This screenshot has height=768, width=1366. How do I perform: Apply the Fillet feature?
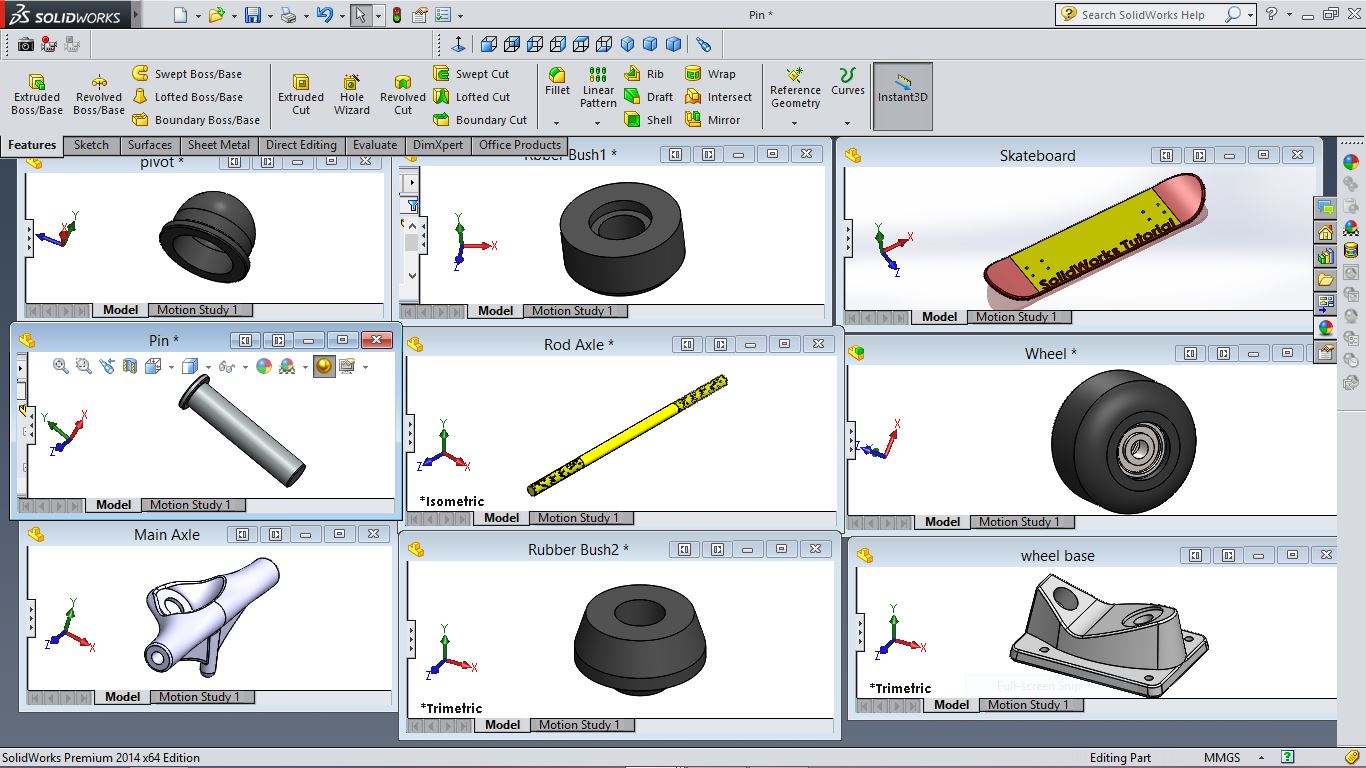coord(557,82)
